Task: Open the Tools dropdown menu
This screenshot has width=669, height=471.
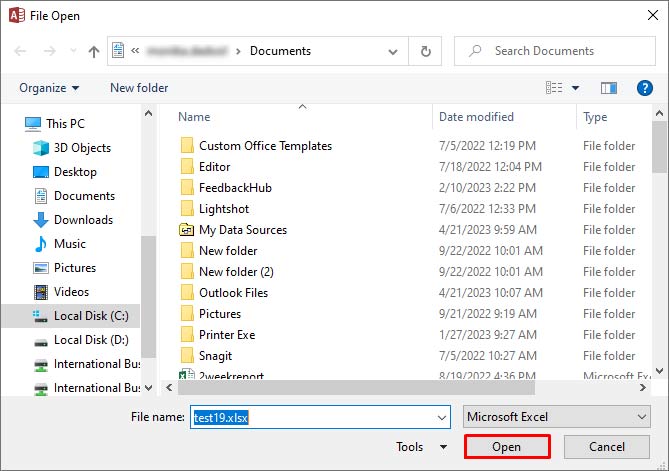Action: coord(422,447)
